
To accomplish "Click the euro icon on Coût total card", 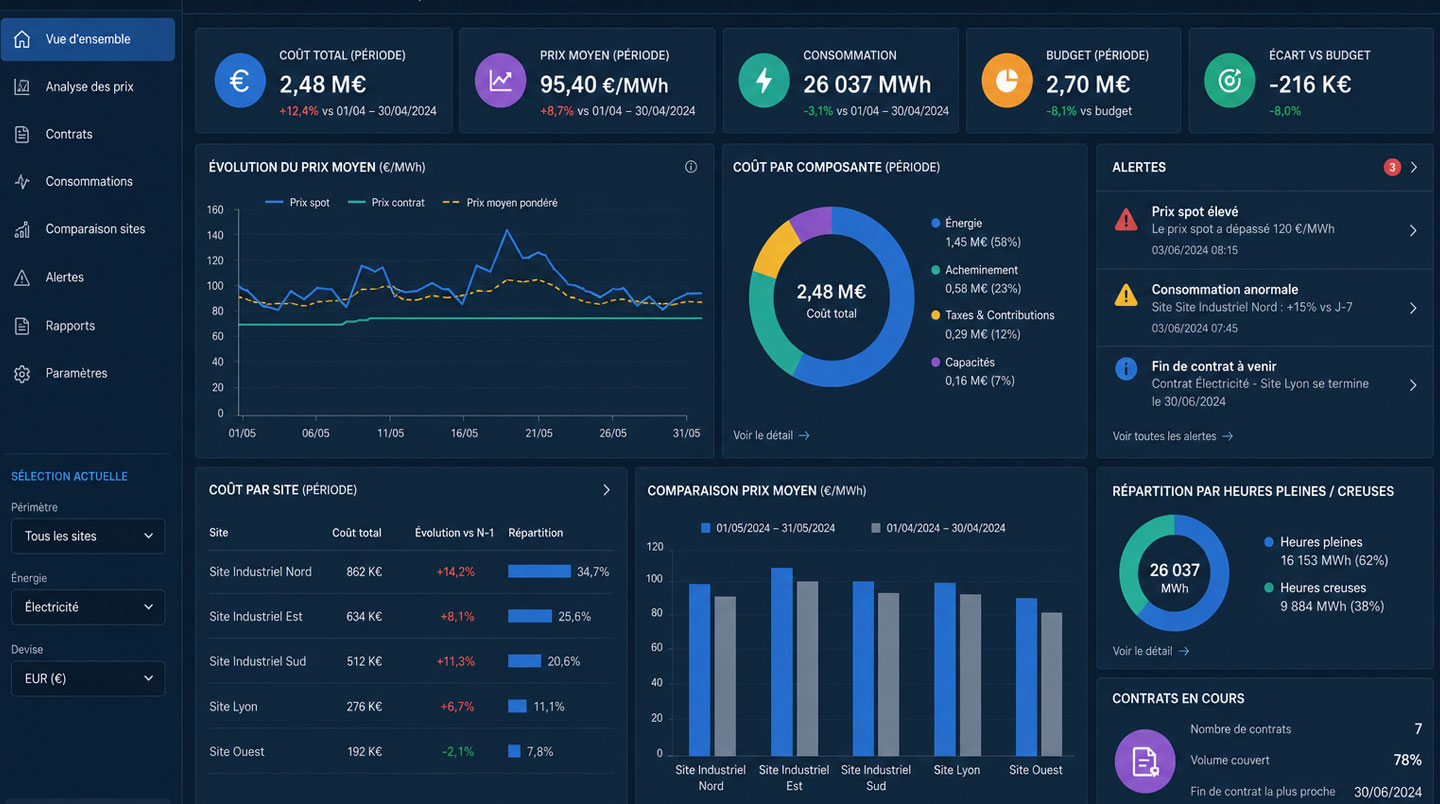I will pos(240,81).
